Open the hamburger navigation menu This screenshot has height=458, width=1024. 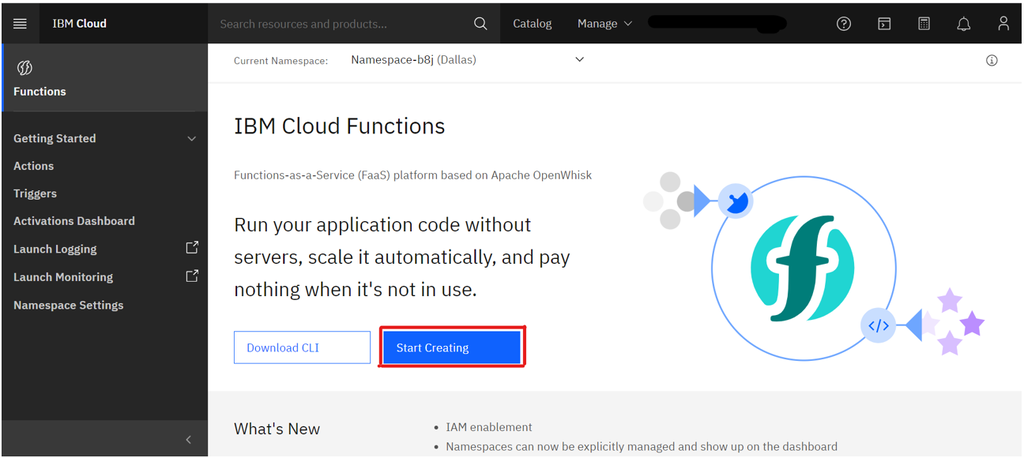(x=20, y=24)
